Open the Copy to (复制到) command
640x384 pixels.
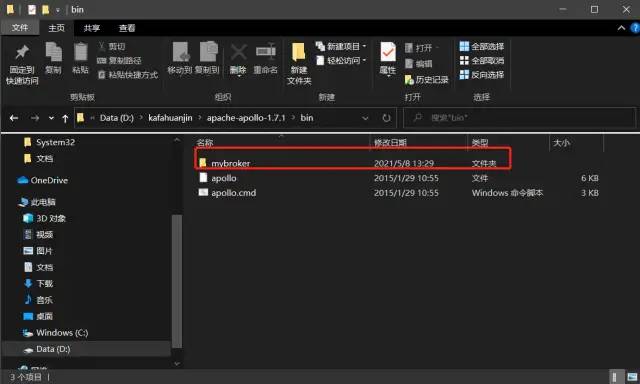click(x=207, y=58)
